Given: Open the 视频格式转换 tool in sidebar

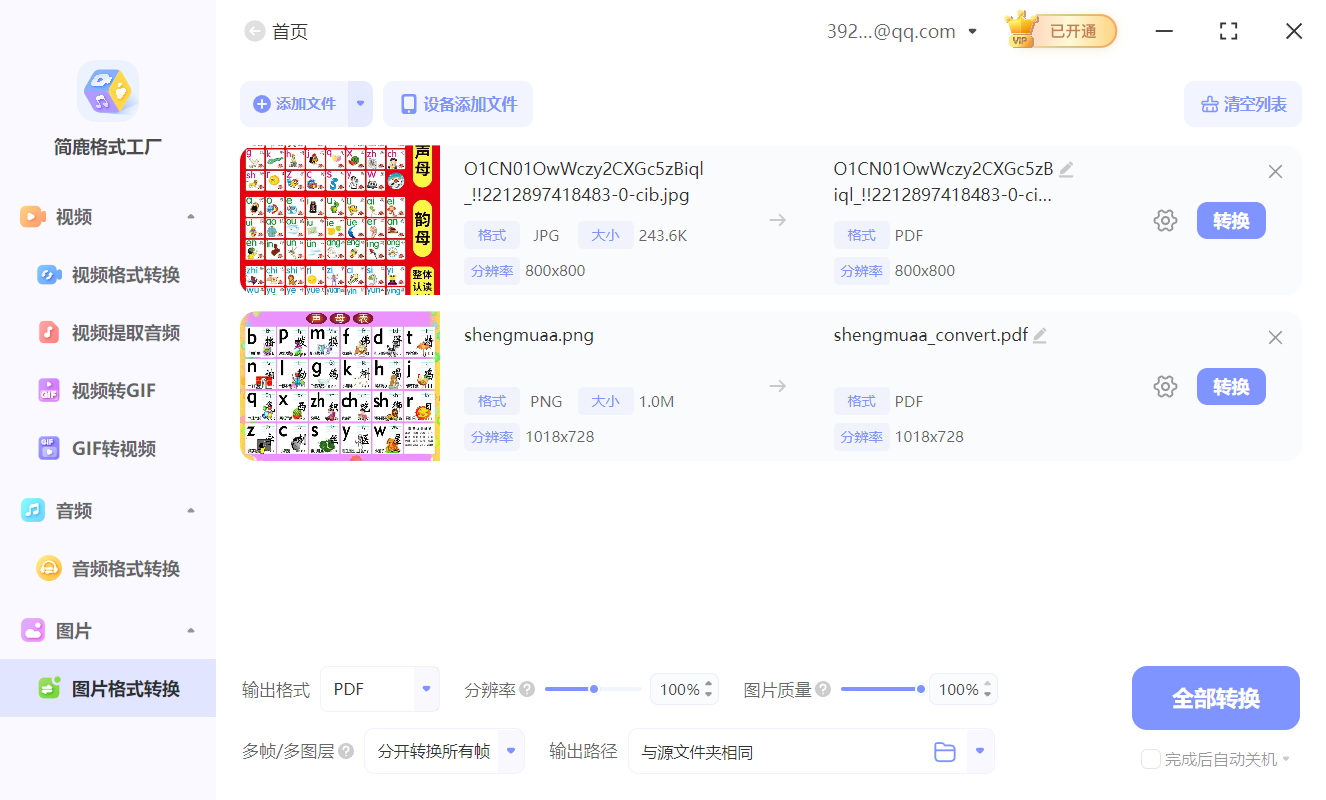Looking at the screenshot, I should (111, 274).
